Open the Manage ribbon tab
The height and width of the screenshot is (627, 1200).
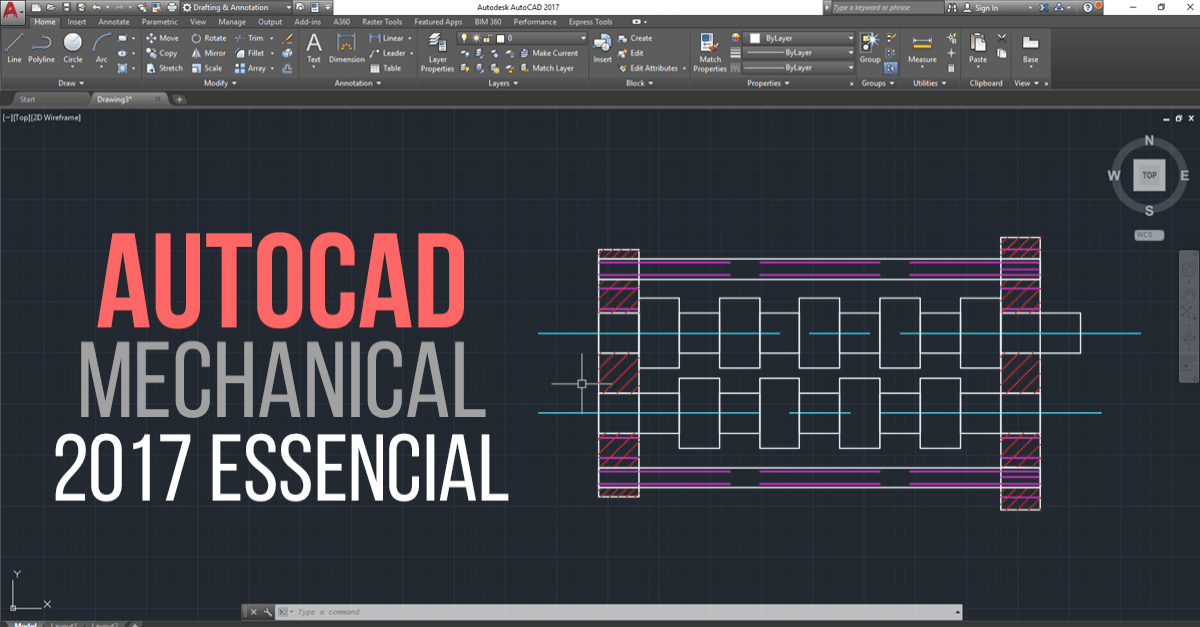pyautogui.click(x=232, y=21)
